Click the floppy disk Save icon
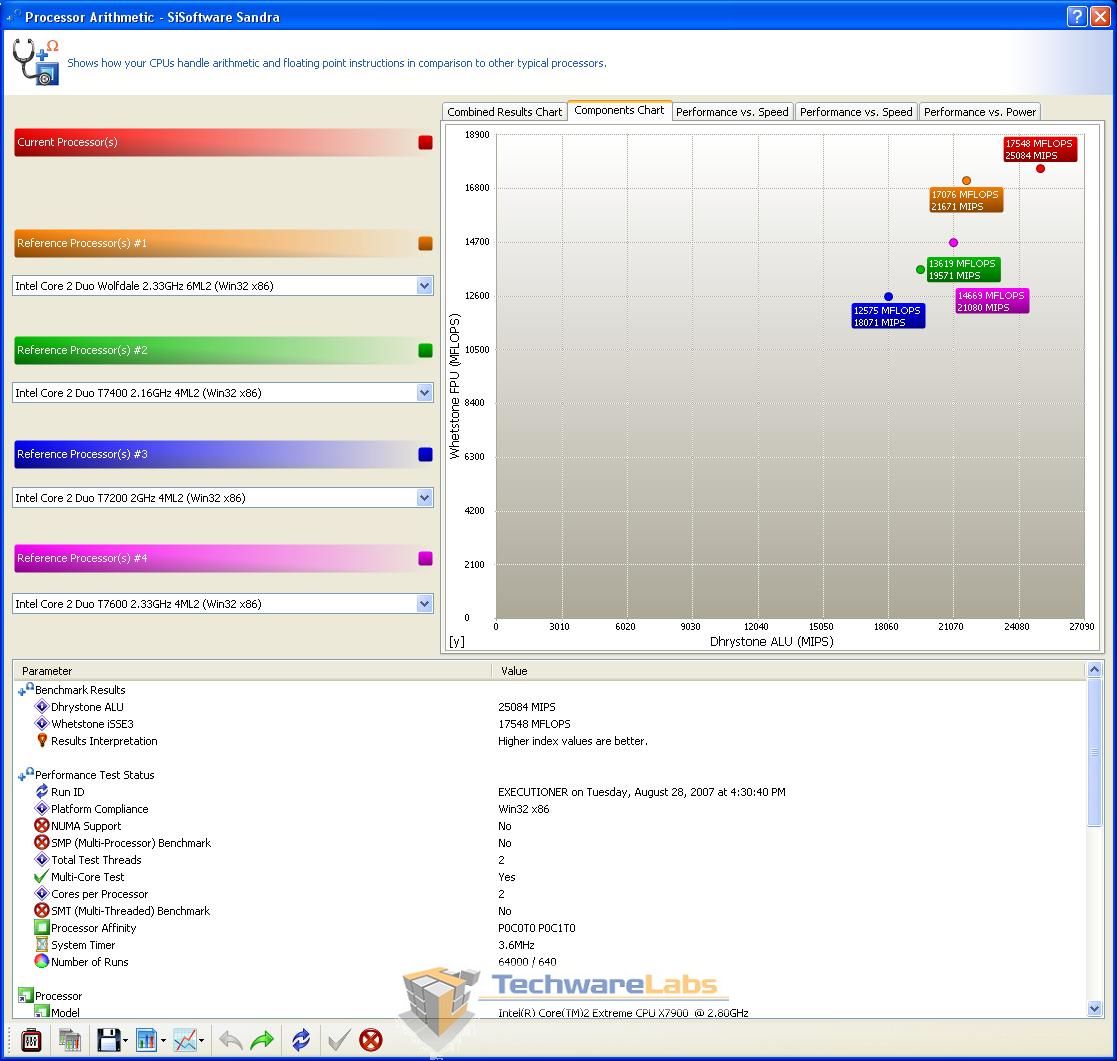The image size is (1117, 1061). (108, 1040)
